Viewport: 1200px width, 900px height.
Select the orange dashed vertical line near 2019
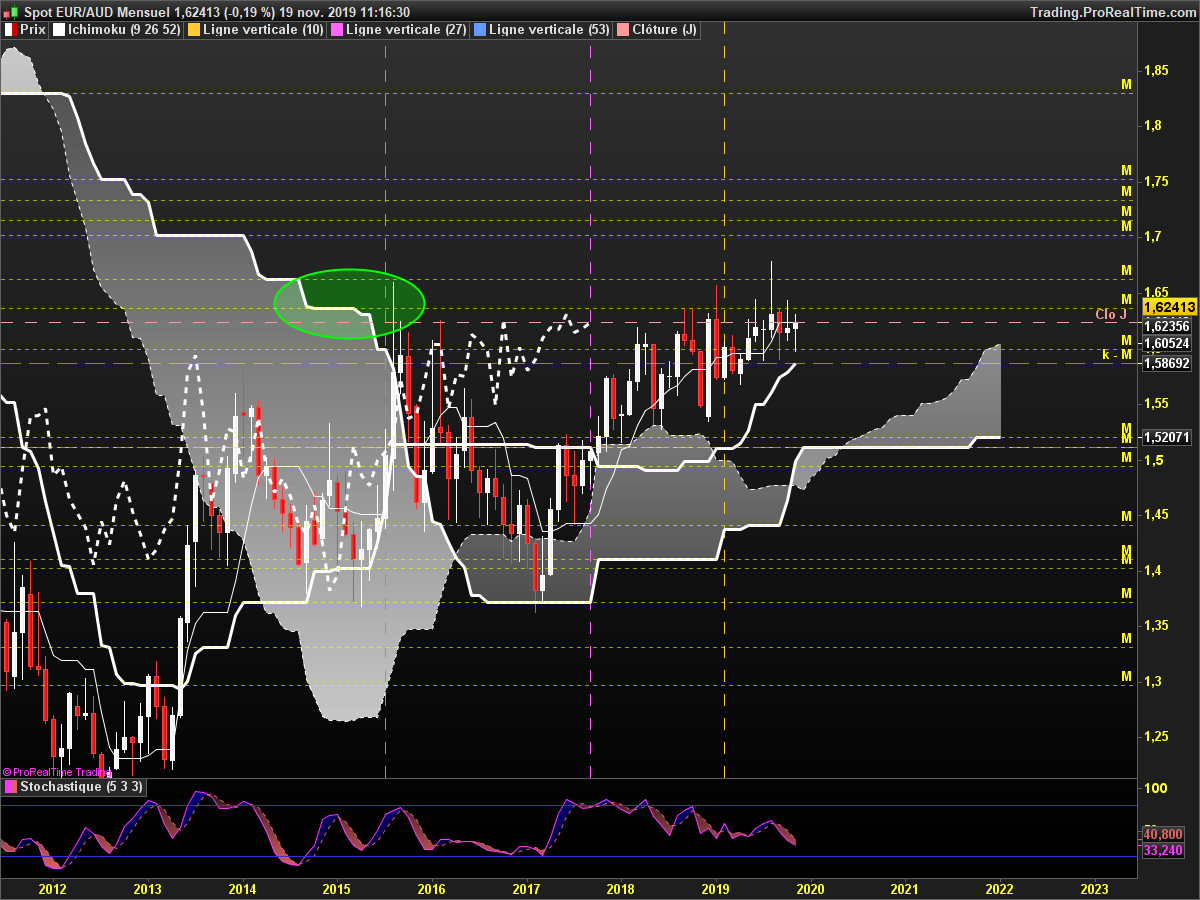coord(724,400)
